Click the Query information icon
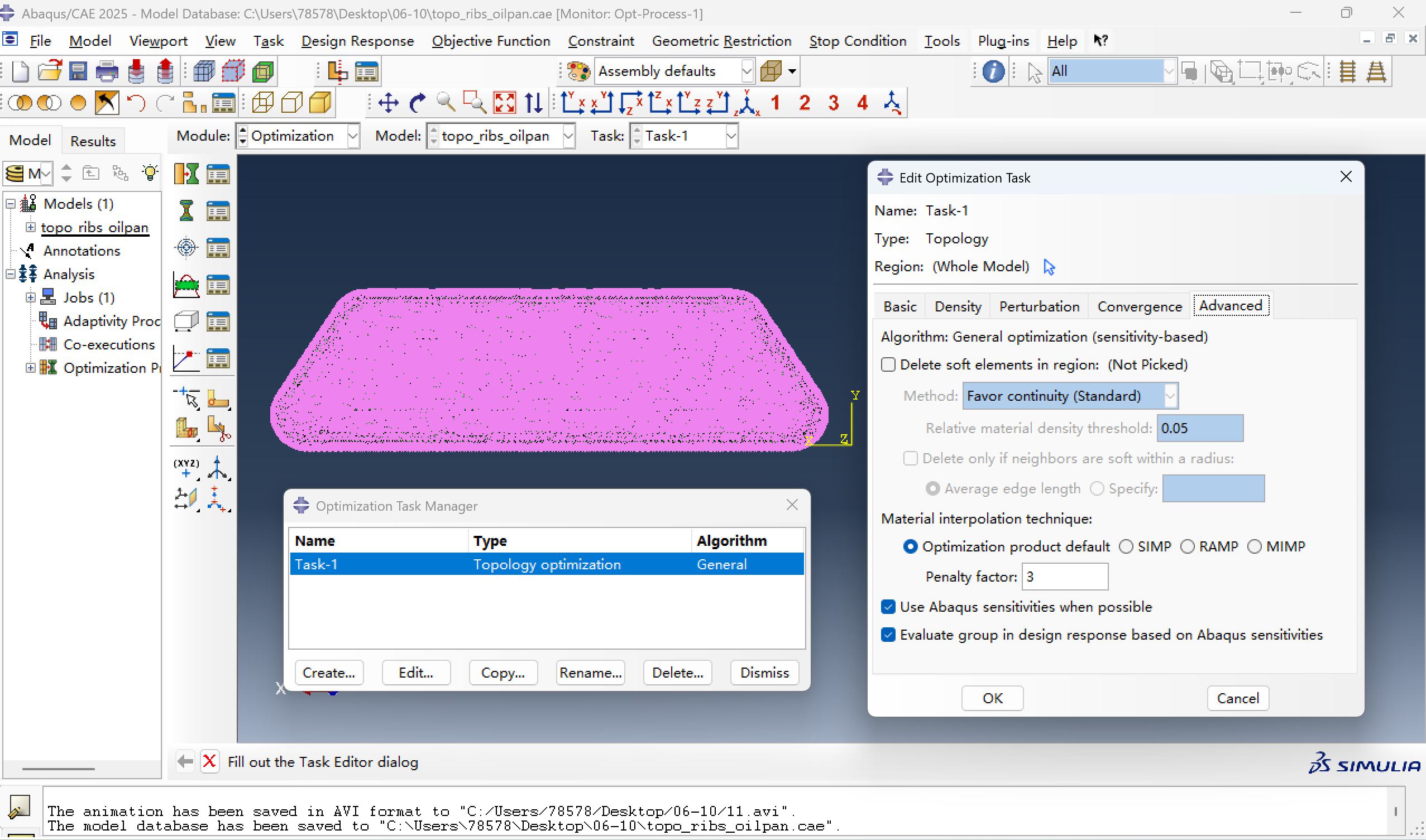Image resolution: width=1426 pixels, height=840 pixels. click(993, 72)
